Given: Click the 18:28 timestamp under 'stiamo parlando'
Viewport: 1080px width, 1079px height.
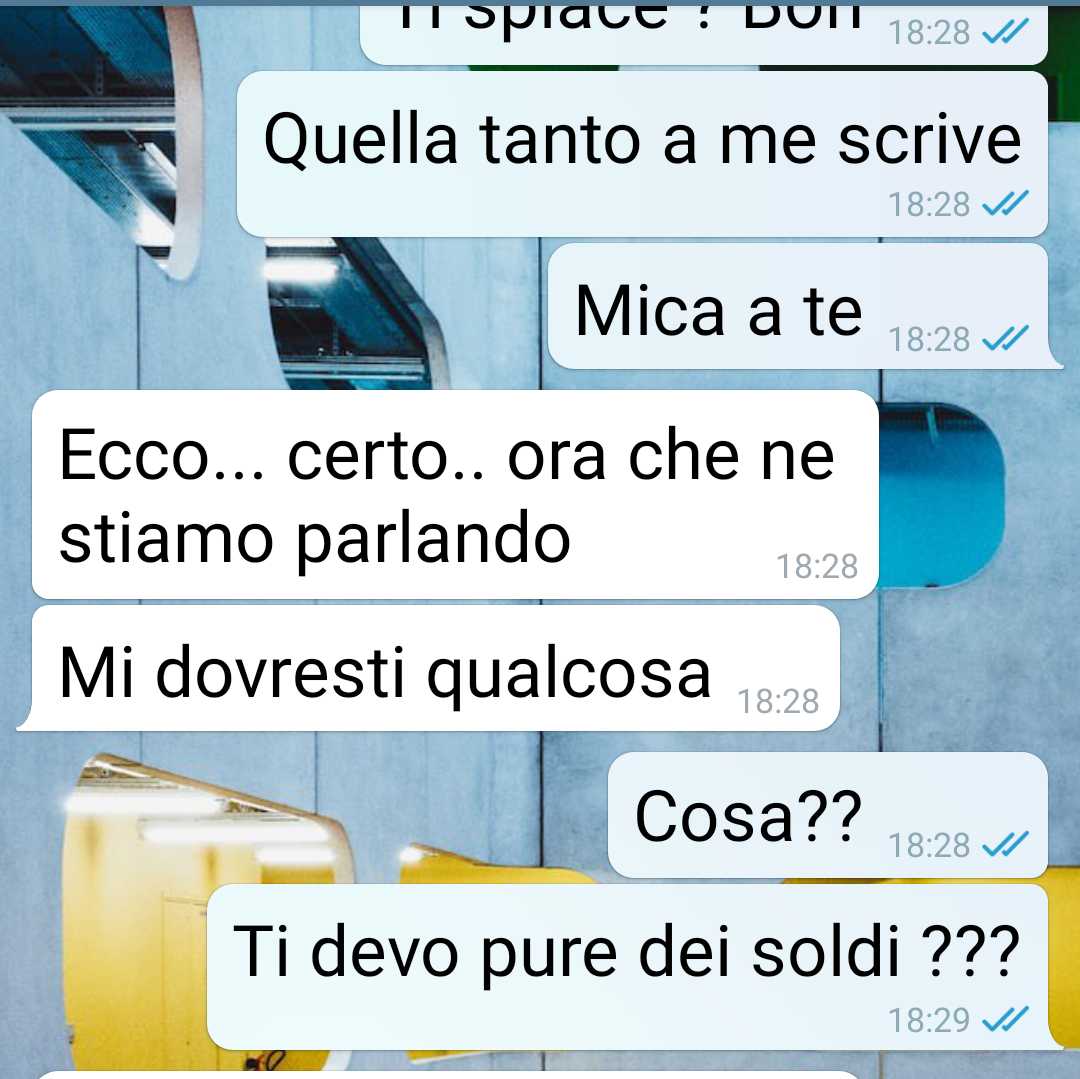Looking at the screenshot, I should click(817, 567).
